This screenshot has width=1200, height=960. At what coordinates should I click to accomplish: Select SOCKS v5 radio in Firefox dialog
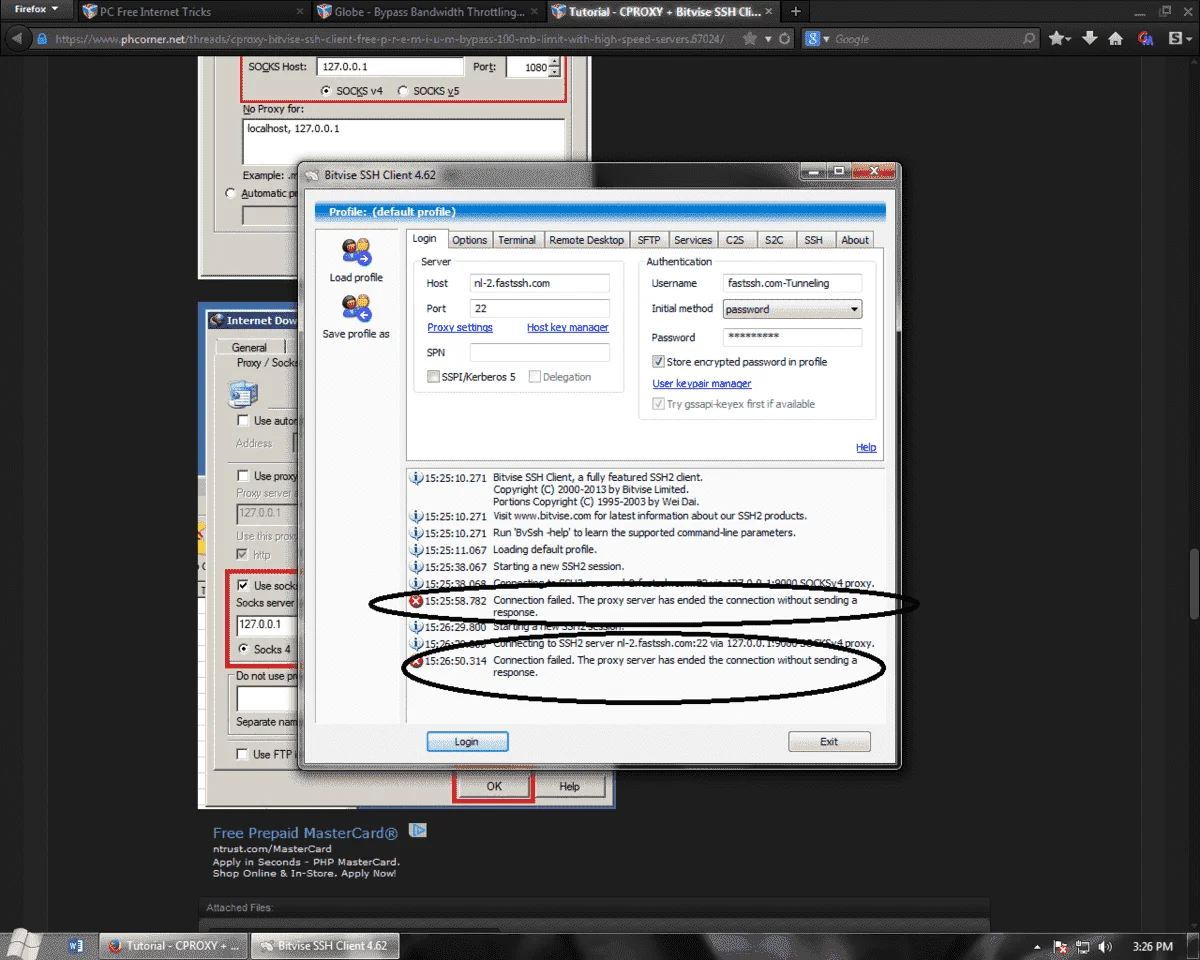[x=403, y=91]
